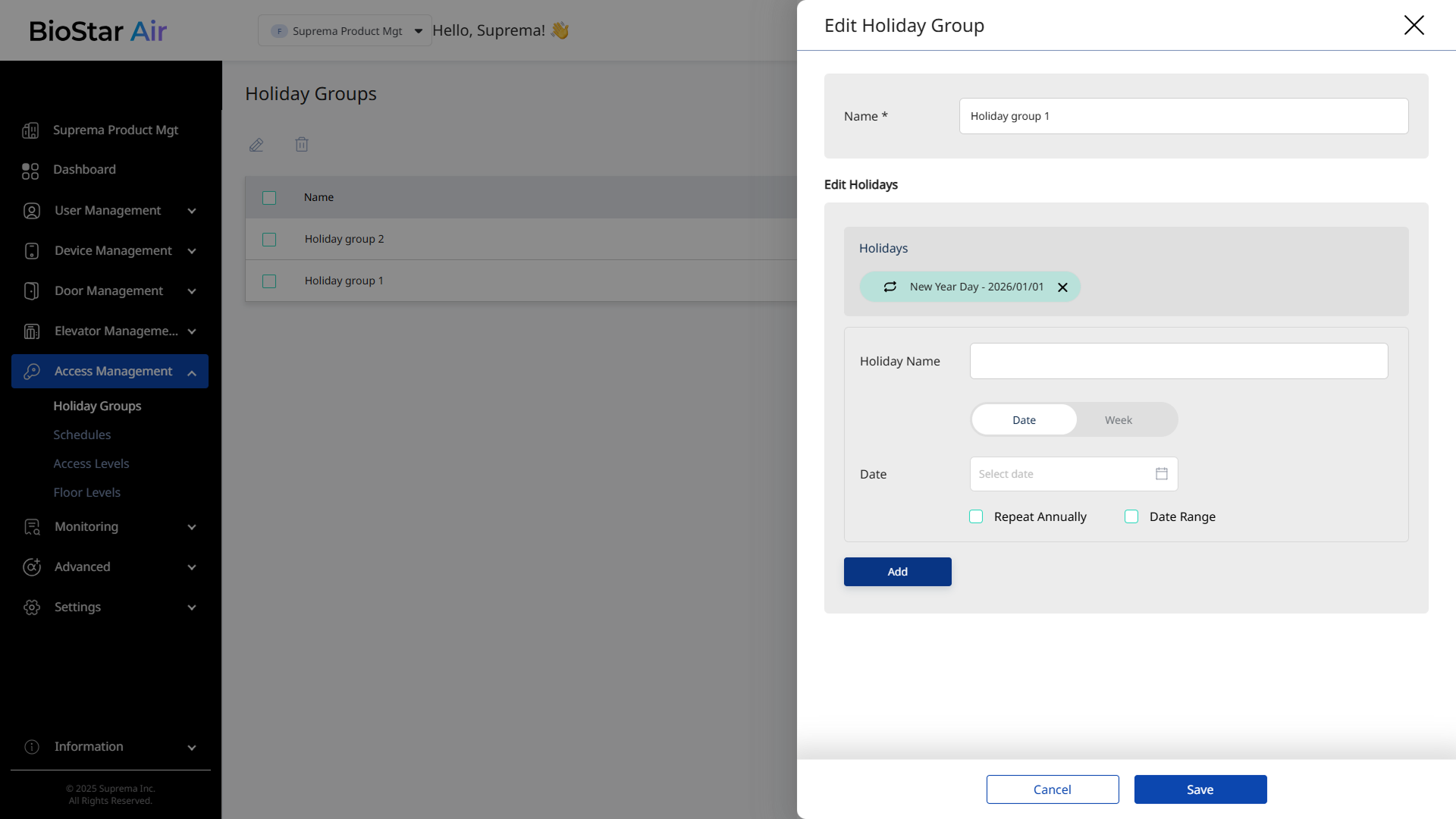Close the Edit Holiday Group panel

click(x=1414, y=25)
